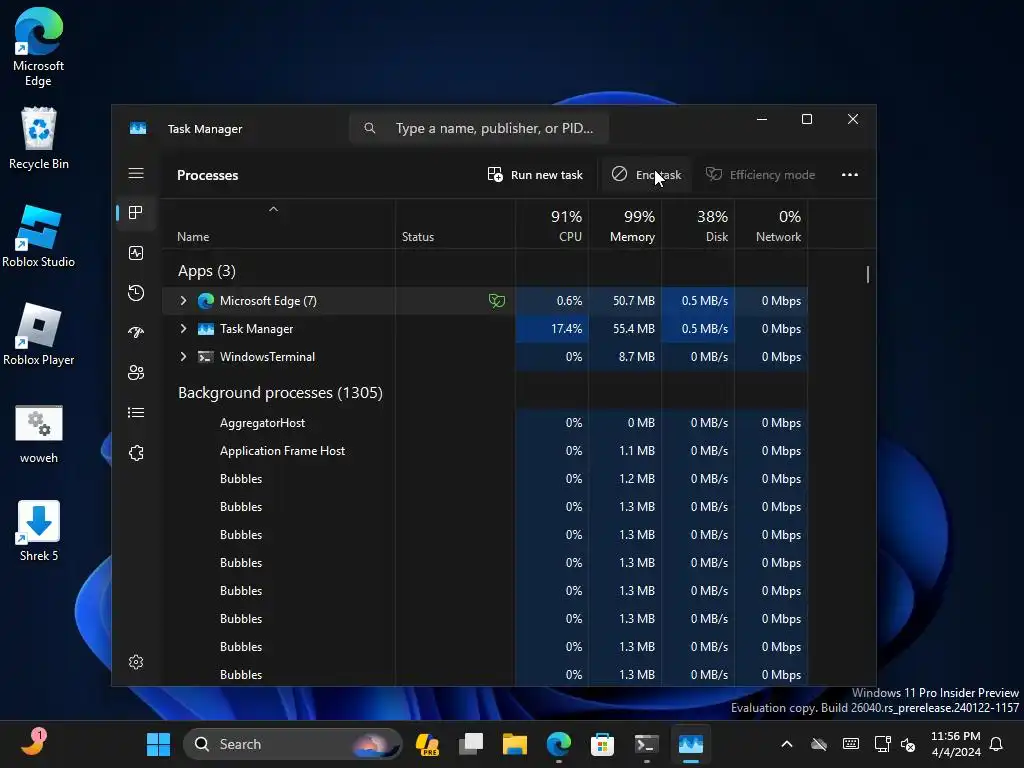Click the OneDrive not-syncing tray icon
1024x768 pixels.
819,744
